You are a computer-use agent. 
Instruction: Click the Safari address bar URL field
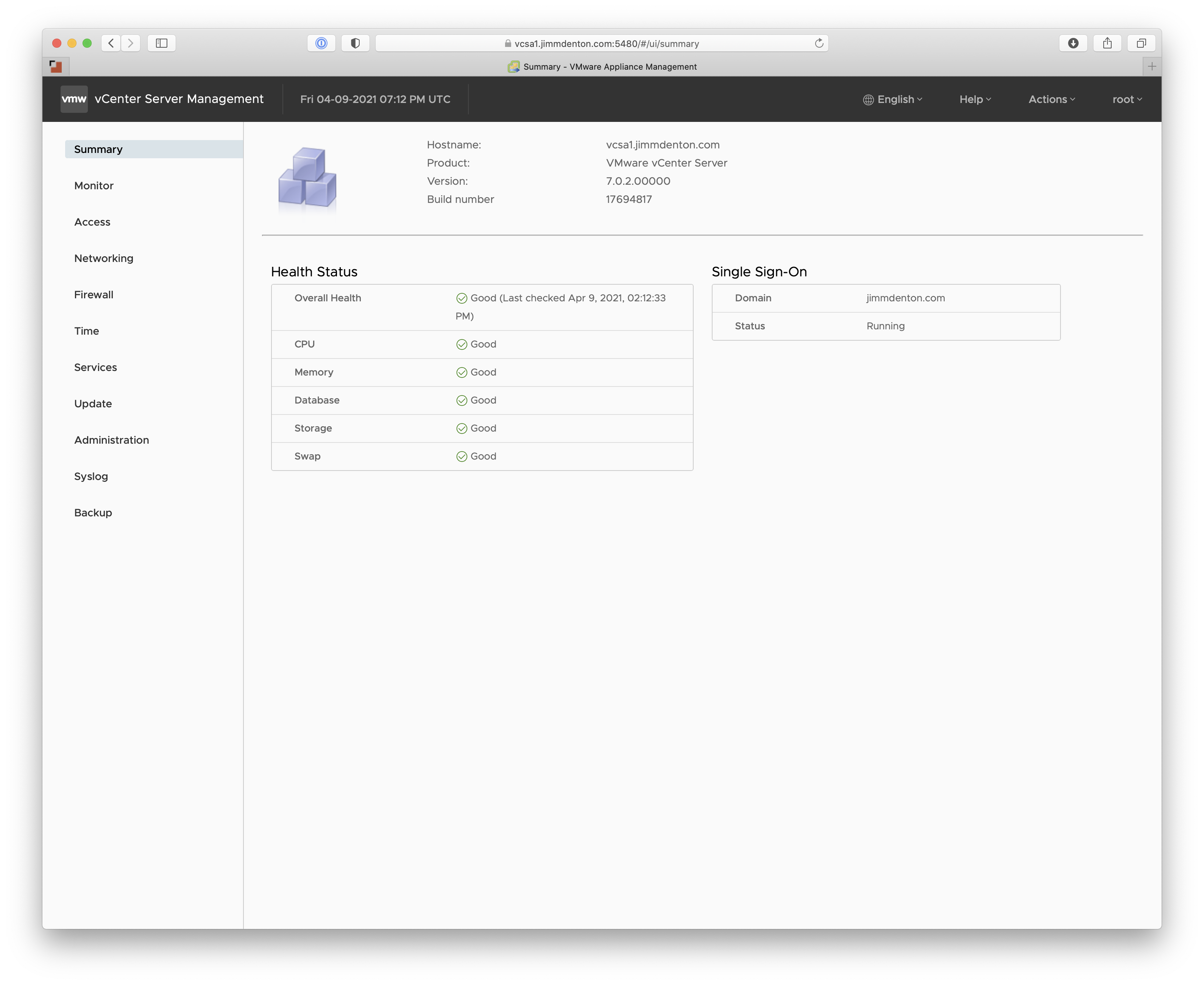(602, 43)
